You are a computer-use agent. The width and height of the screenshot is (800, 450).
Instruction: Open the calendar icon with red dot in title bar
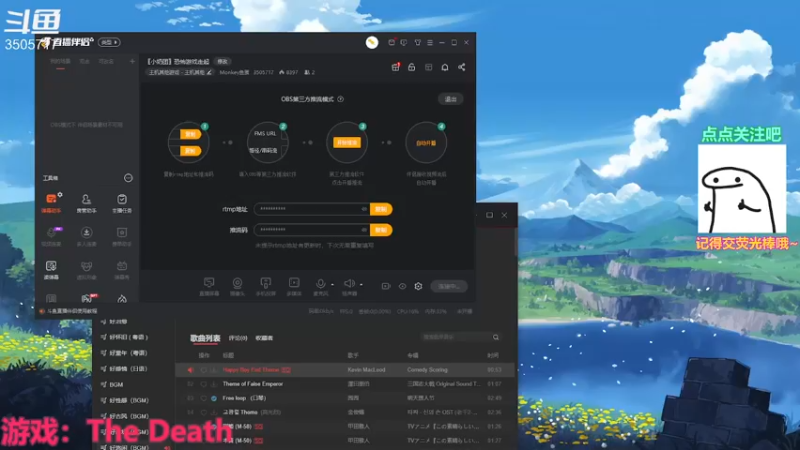(x=391, y=42)
